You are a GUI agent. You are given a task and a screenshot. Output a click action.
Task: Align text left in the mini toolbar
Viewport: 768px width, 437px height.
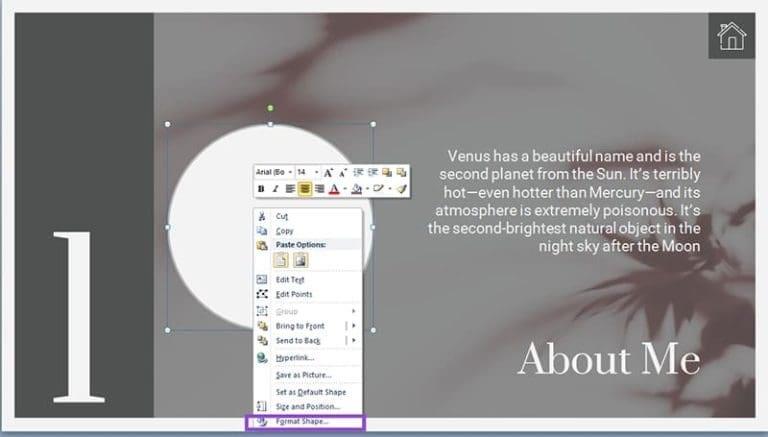coord(290,189)
